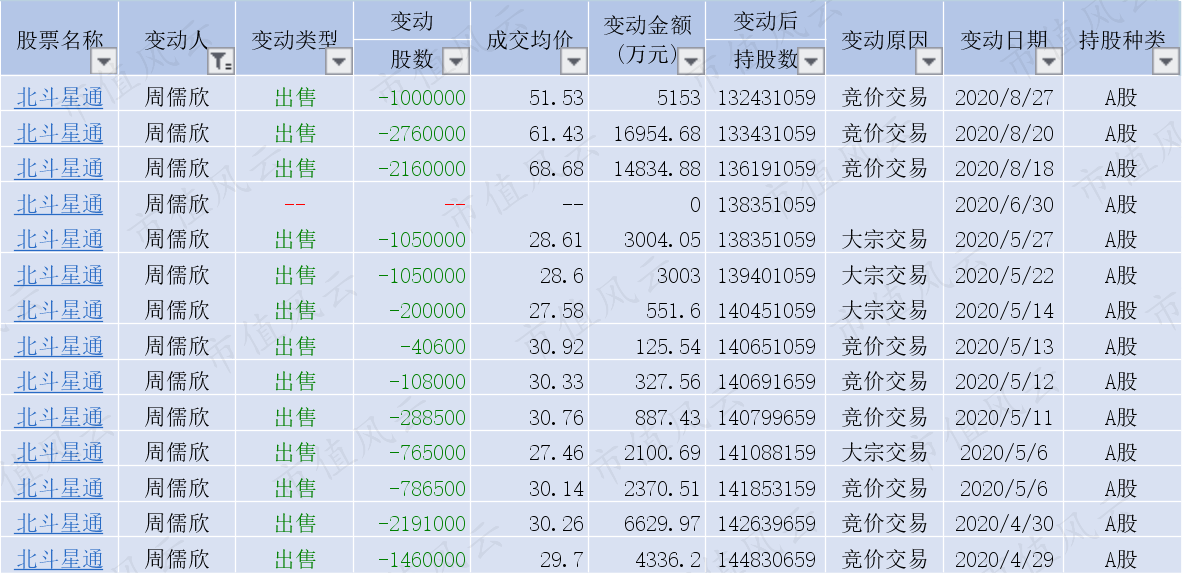Screen dimensions: 1182x573
Task: Open 北斗星通 link in the 2020/8/27 row
Action: coord(59,97)
